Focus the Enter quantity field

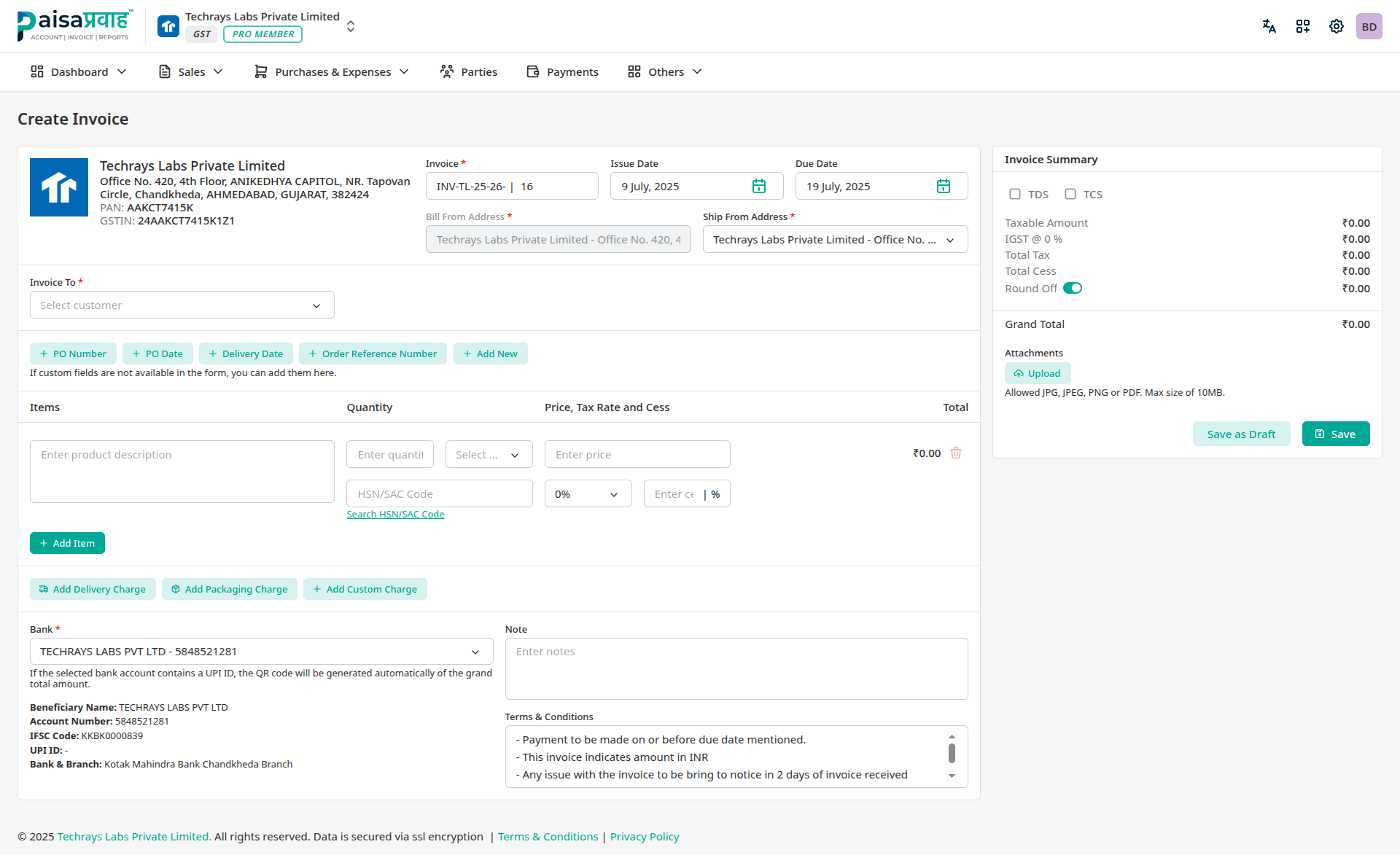tap(390, 455)
